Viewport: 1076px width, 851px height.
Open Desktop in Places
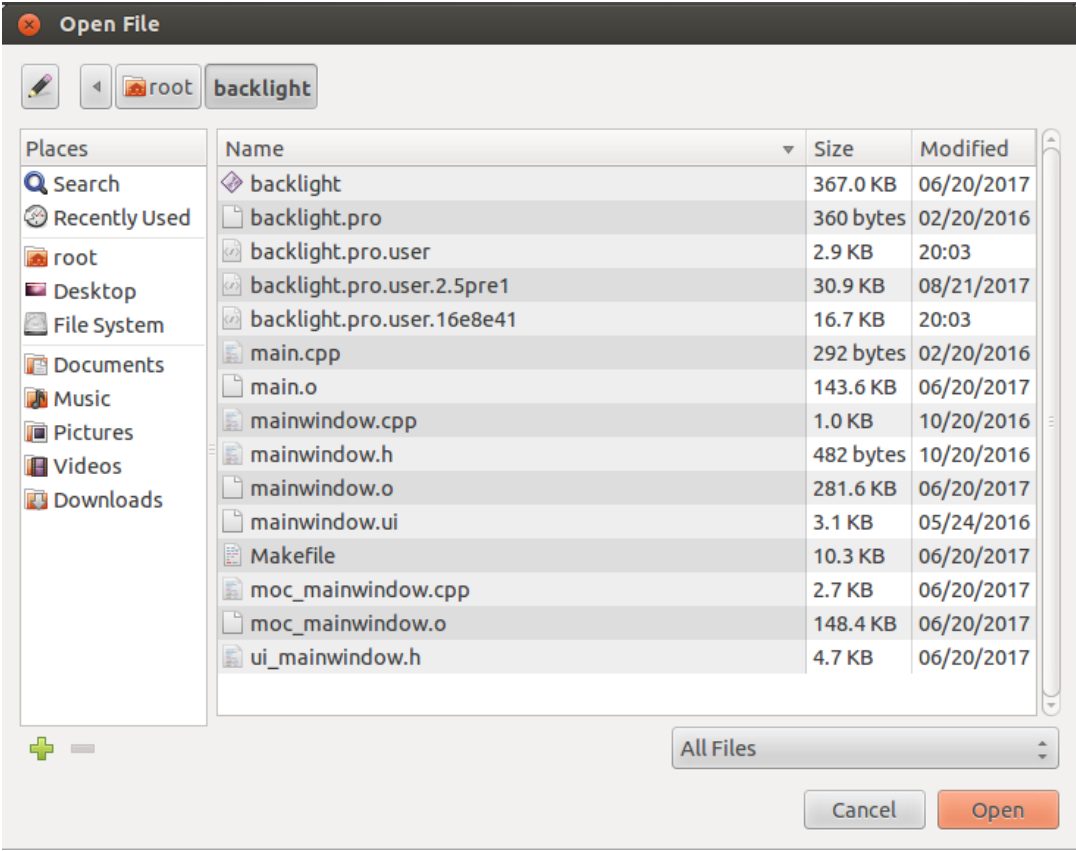pyautogui.click(x=113, y=291)
